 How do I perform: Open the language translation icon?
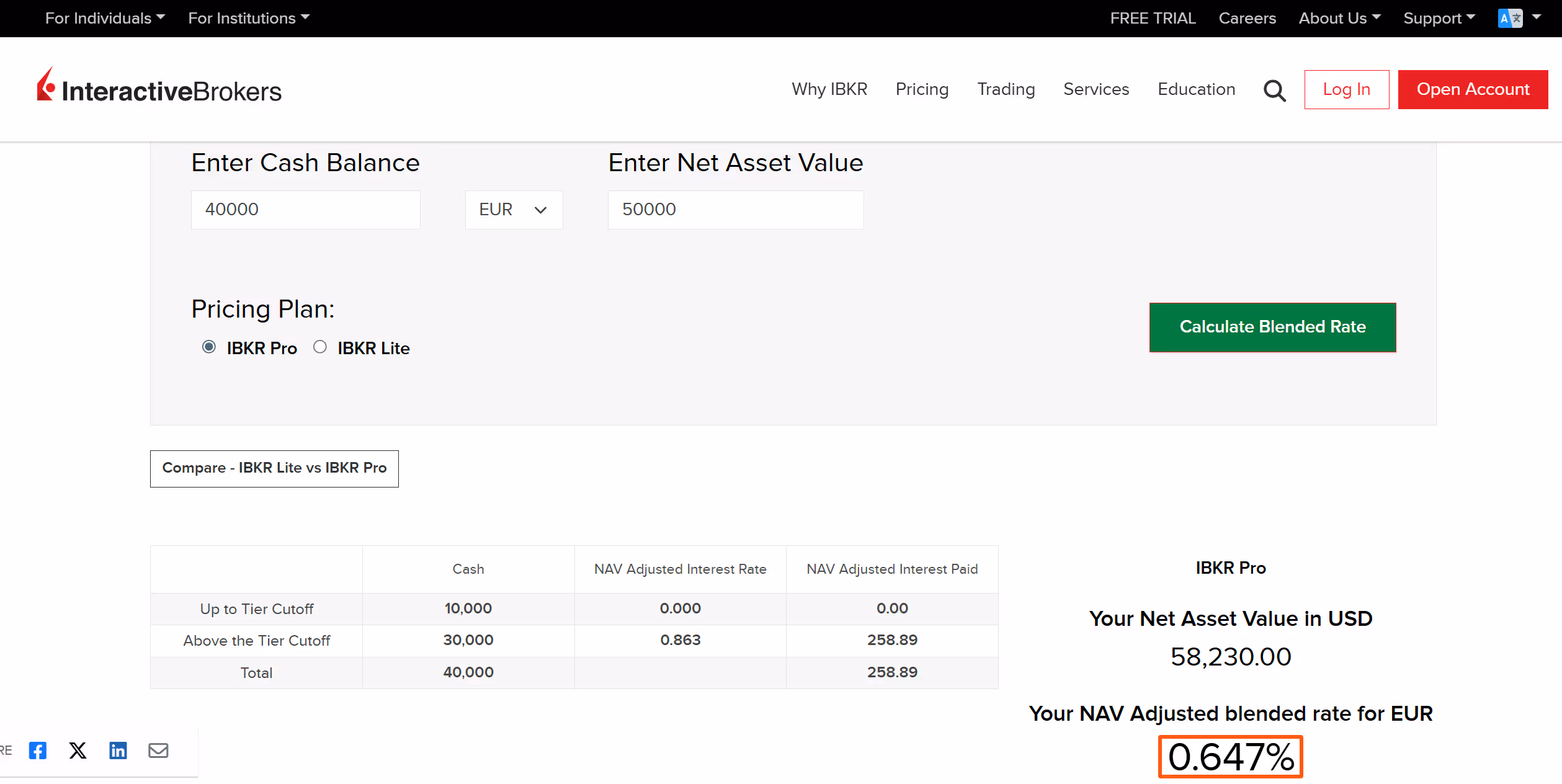coord(1510,18)
